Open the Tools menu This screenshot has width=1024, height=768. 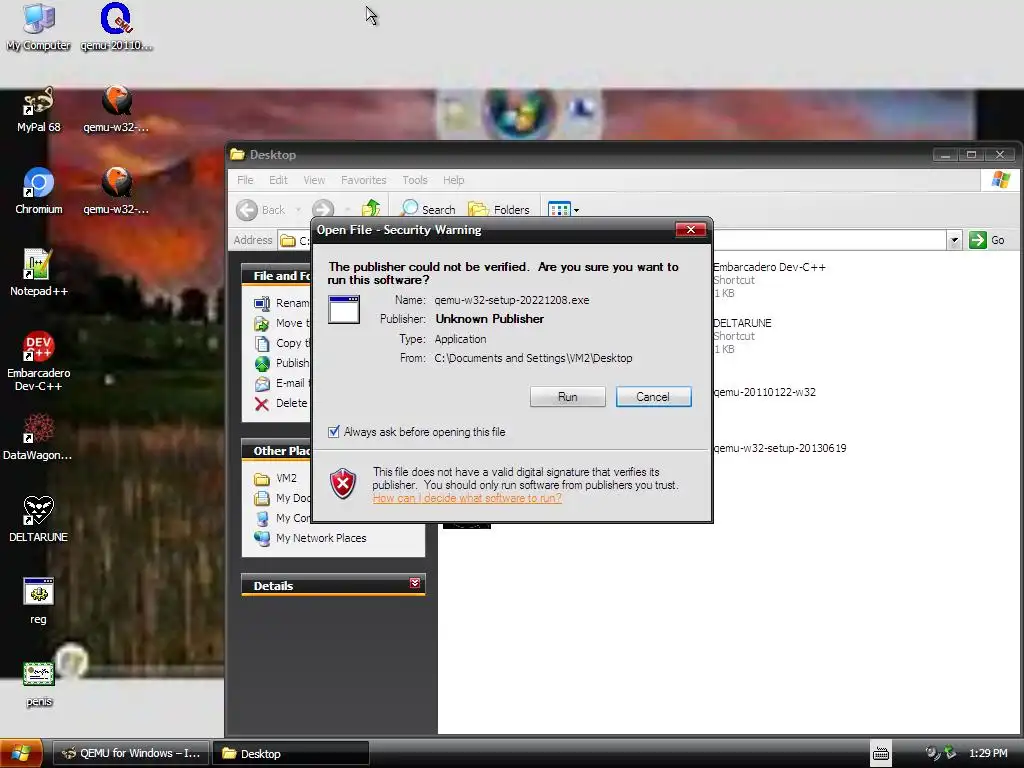[415, 180]
